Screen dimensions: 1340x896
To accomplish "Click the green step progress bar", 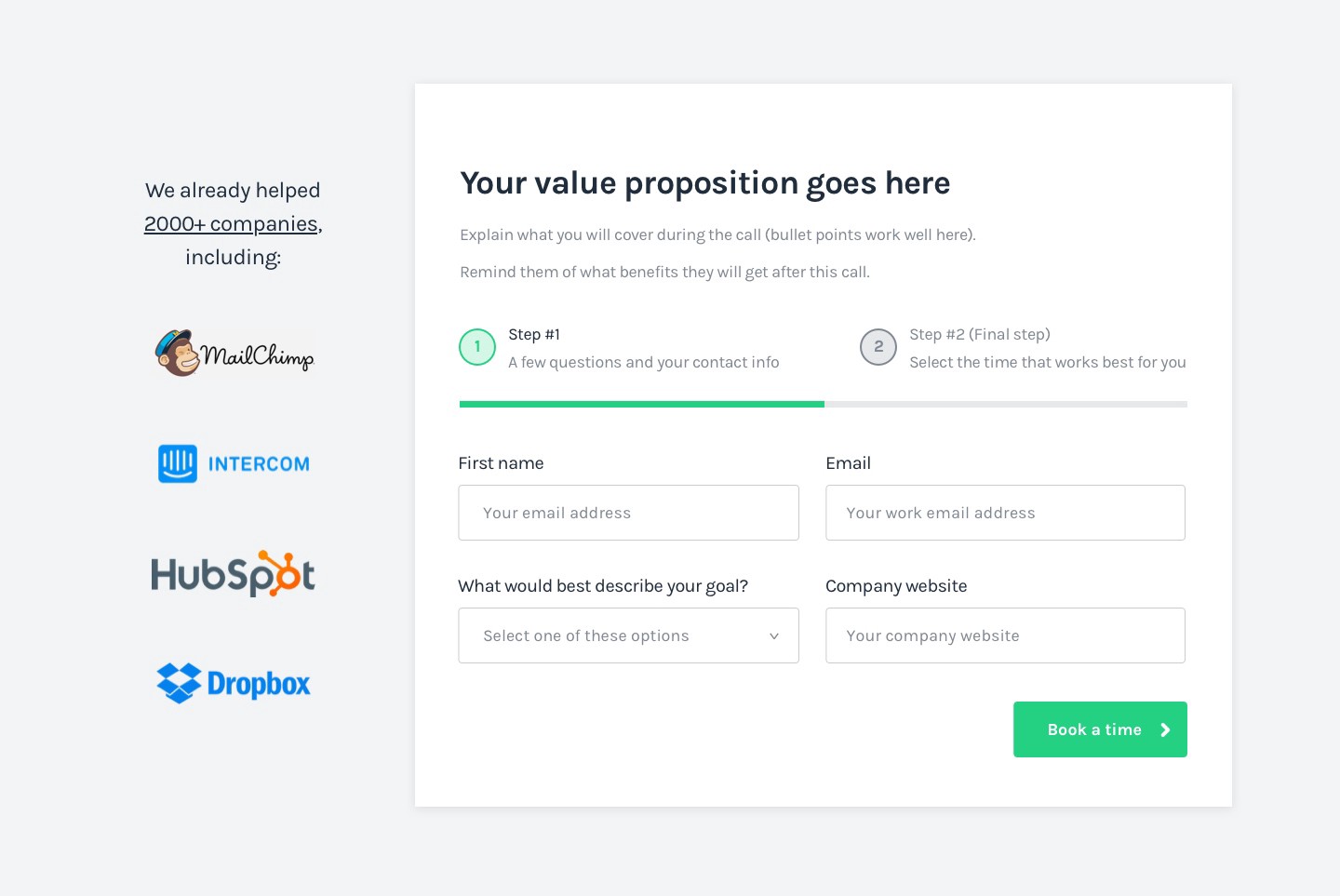I will click(x=642, y=405).
